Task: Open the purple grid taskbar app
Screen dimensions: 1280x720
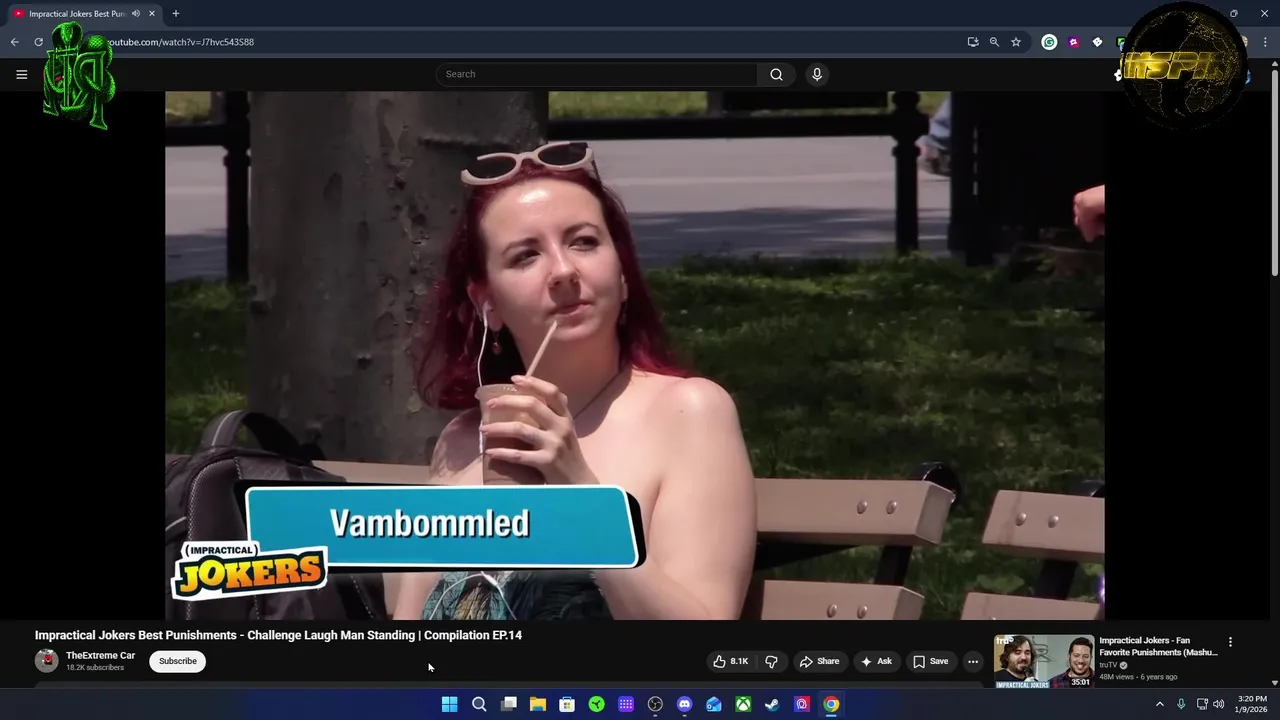Action: tap(626, 704)
